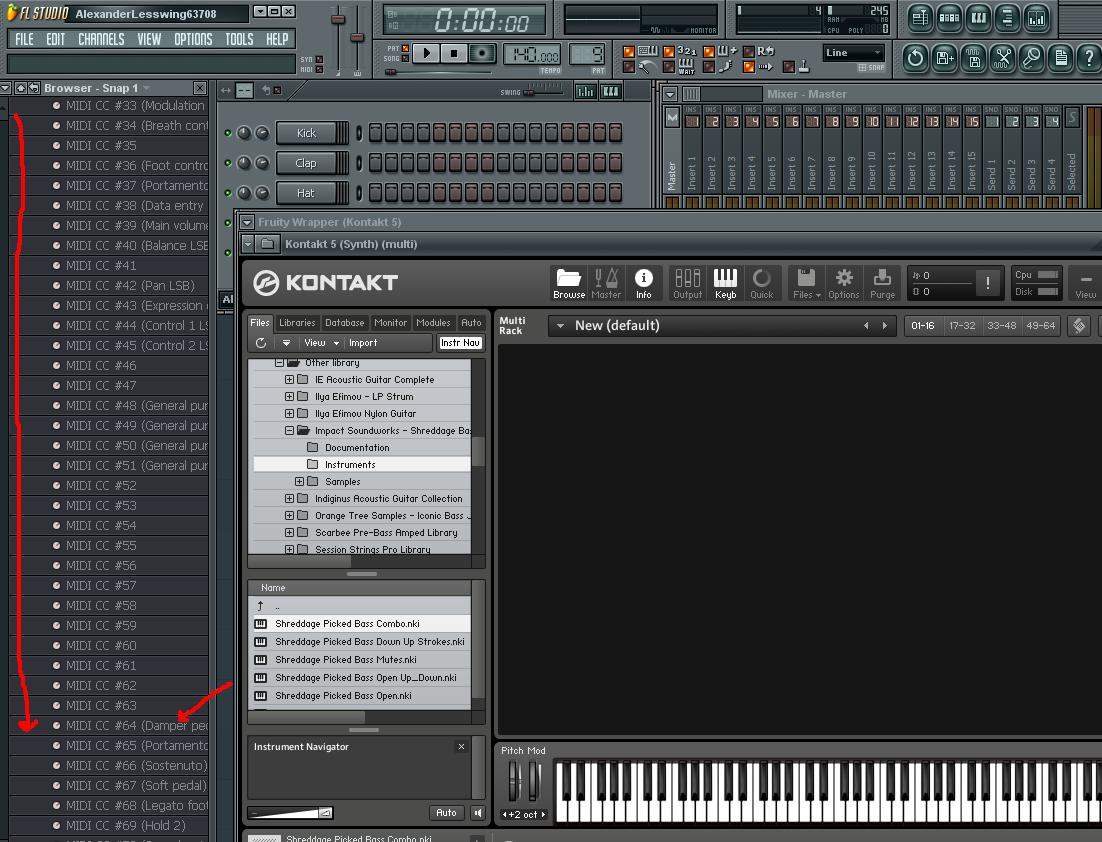The width and height of the screenshot is (1102, 842).
Task: Switch to the Libraries tab in Kontakt
Action: (297, 323)
